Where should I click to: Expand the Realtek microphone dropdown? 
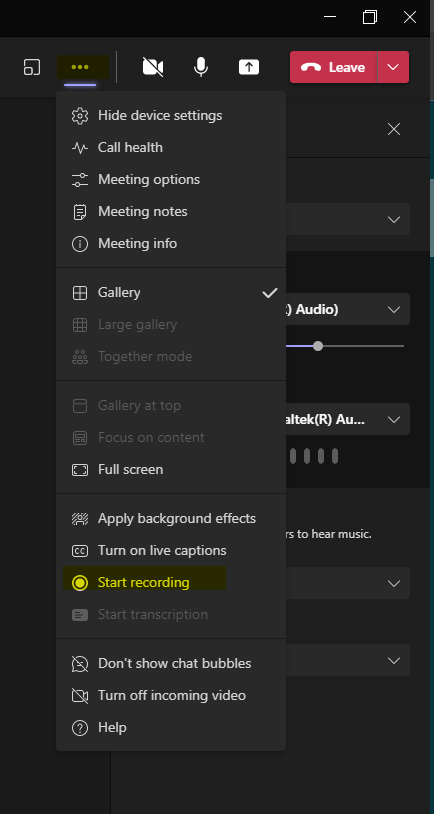[394, 419]
